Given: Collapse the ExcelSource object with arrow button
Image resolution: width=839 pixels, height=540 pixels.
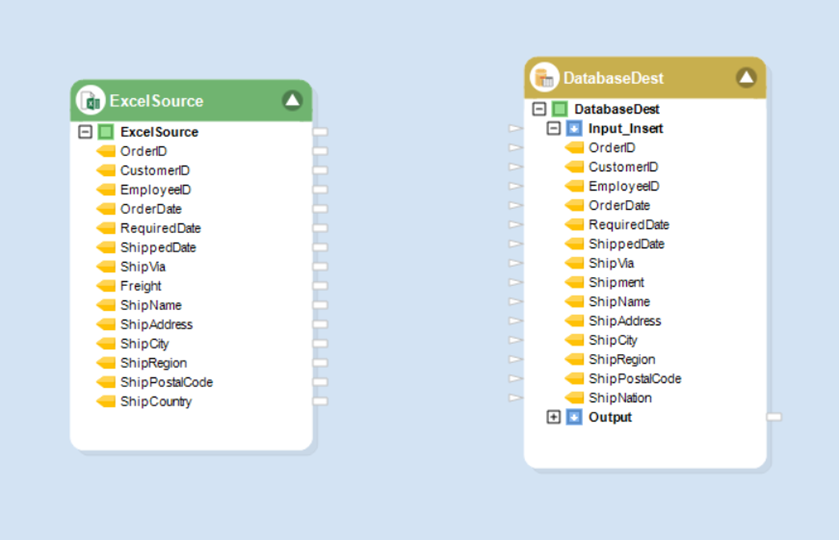Looking at the screenshot, I should tap(292, 100).
